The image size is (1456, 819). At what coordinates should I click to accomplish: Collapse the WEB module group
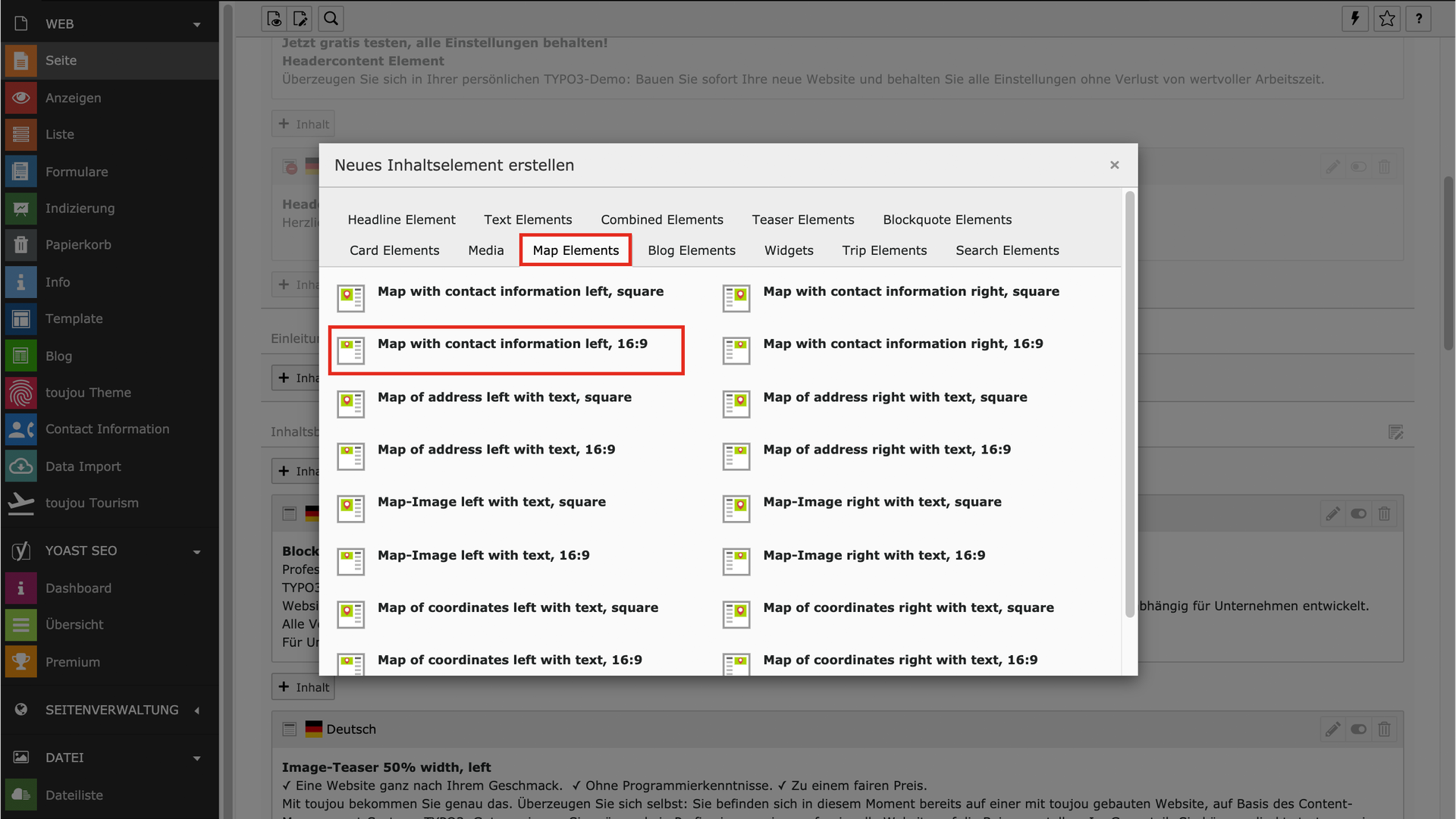click(197, 24)
